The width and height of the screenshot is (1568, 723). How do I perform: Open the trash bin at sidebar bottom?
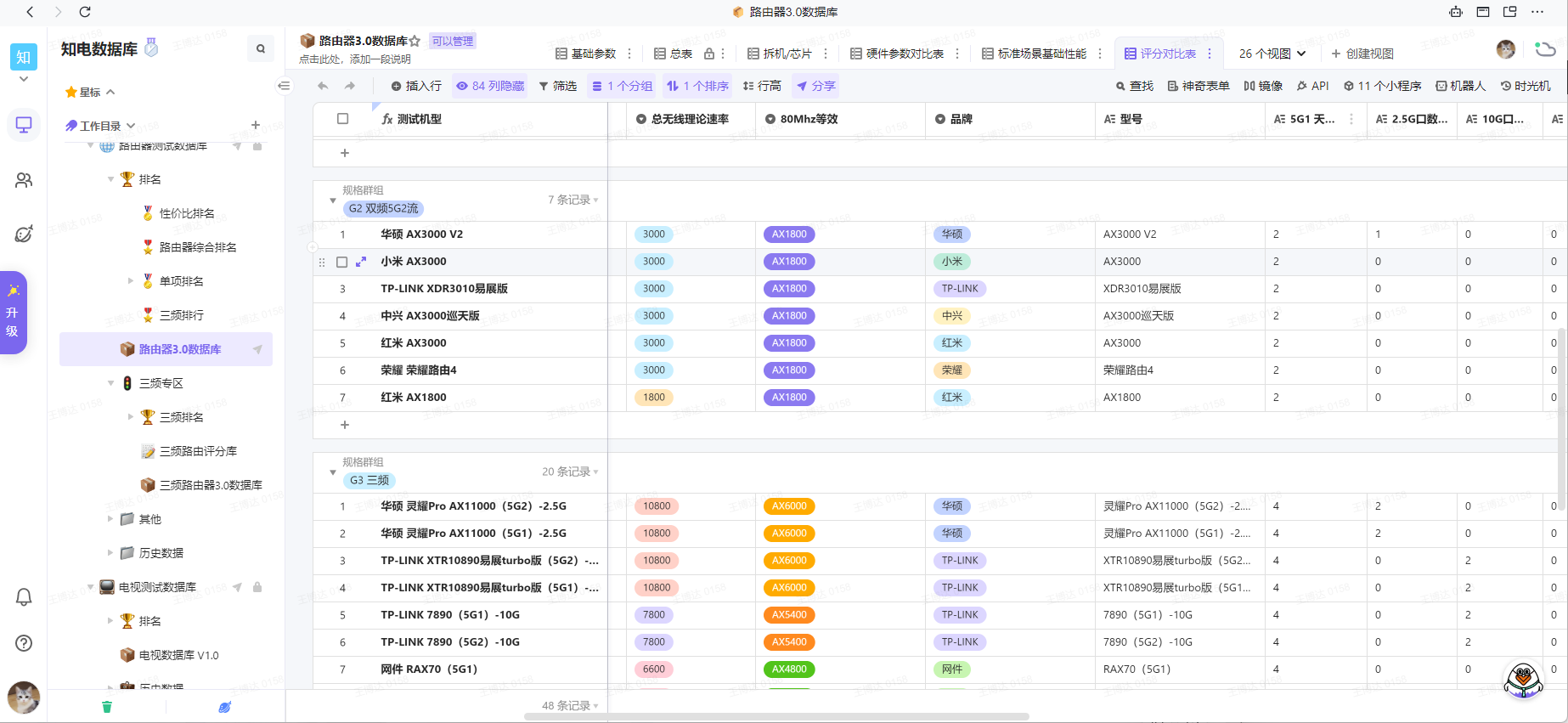coord(107,707)
